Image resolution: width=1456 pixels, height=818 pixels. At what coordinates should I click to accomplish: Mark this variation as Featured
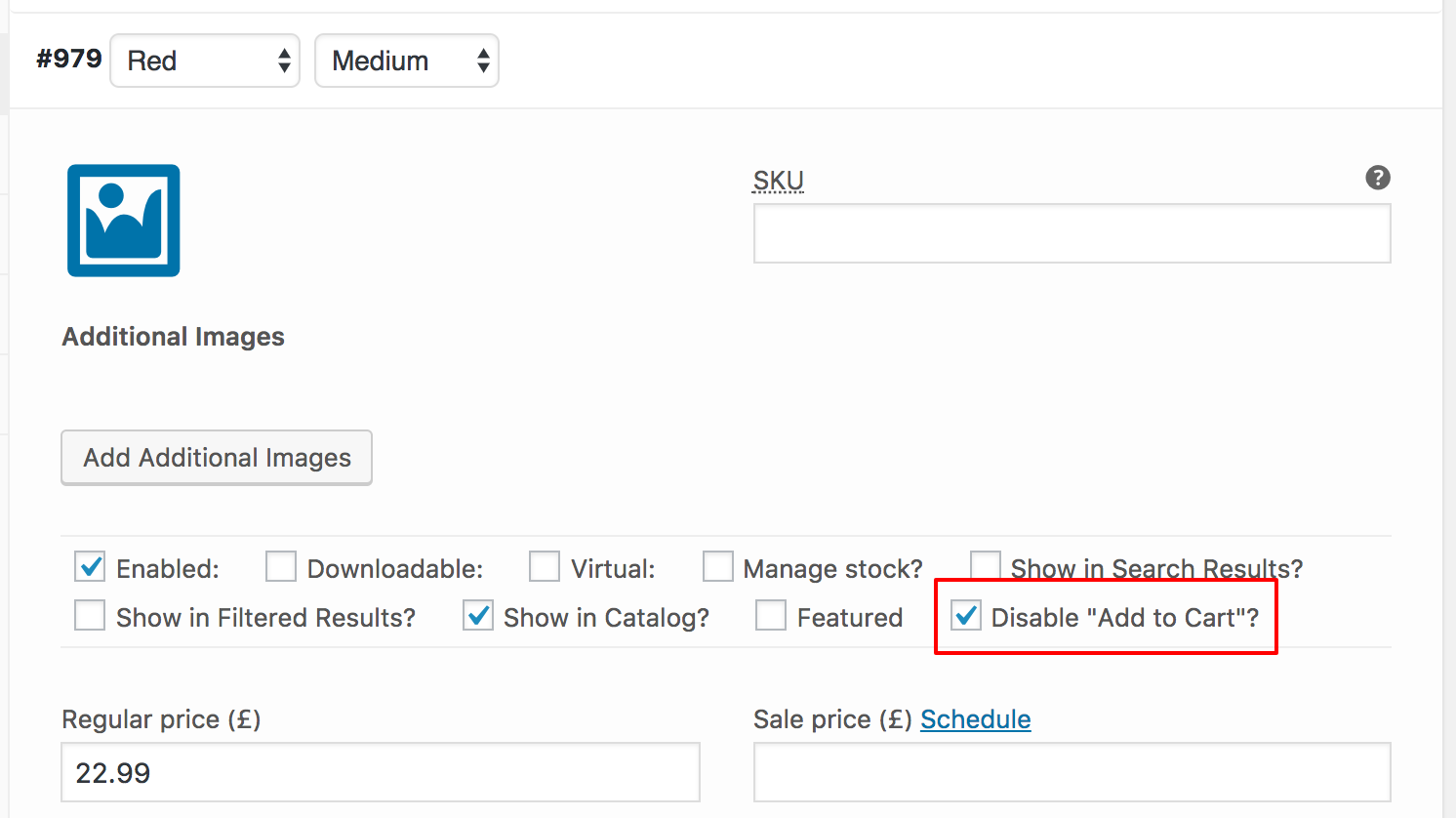(771, 615)
